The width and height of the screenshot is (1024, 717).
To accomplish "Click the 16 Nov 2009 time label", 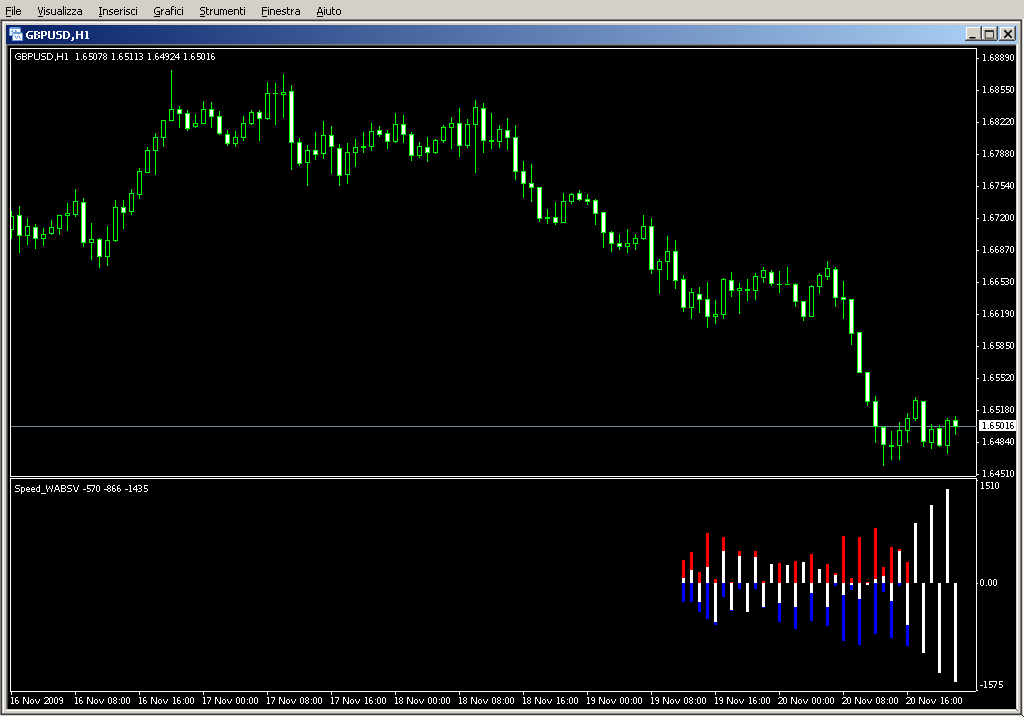I will (x=37, y=701).
